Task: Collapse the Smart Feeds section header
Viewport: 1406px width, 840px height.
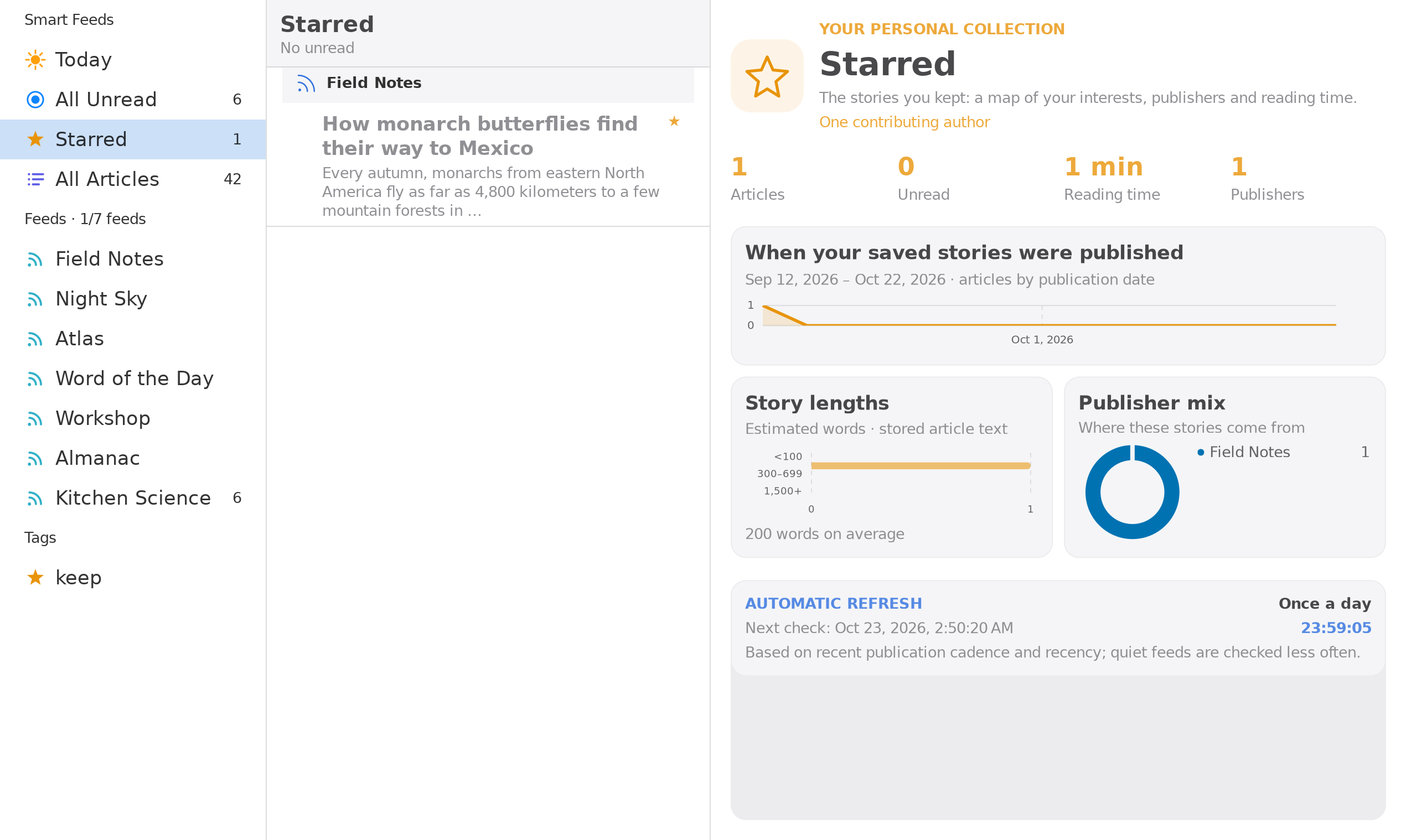Action: click(69, 20)
